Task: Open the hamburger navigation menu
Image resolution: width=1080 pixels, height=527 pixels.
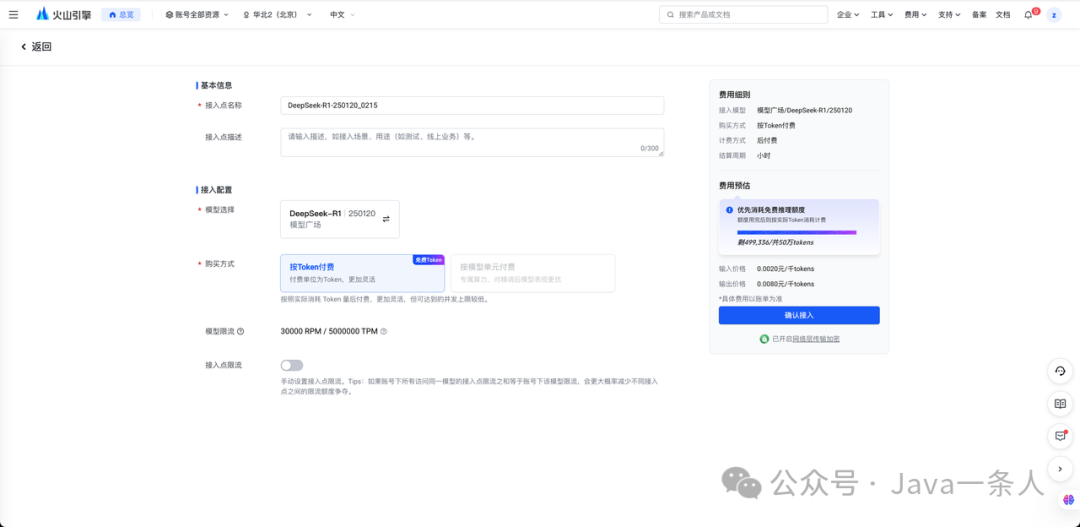Action: coord(14,14)
